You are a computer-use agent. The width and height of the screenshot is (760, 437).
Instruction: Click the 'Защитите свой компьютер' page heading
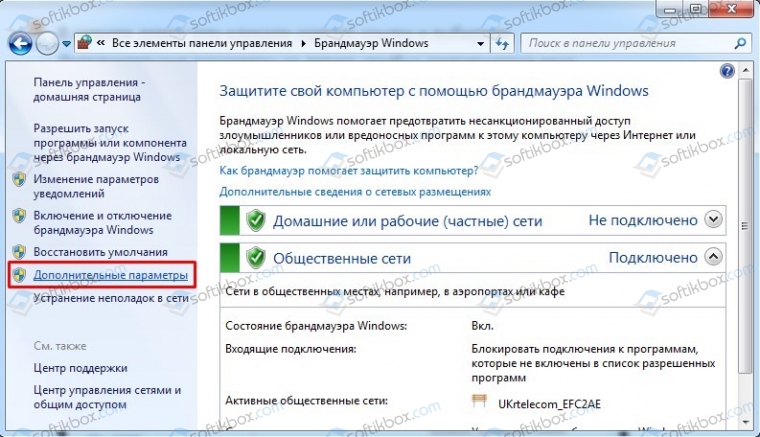[434, 91]
